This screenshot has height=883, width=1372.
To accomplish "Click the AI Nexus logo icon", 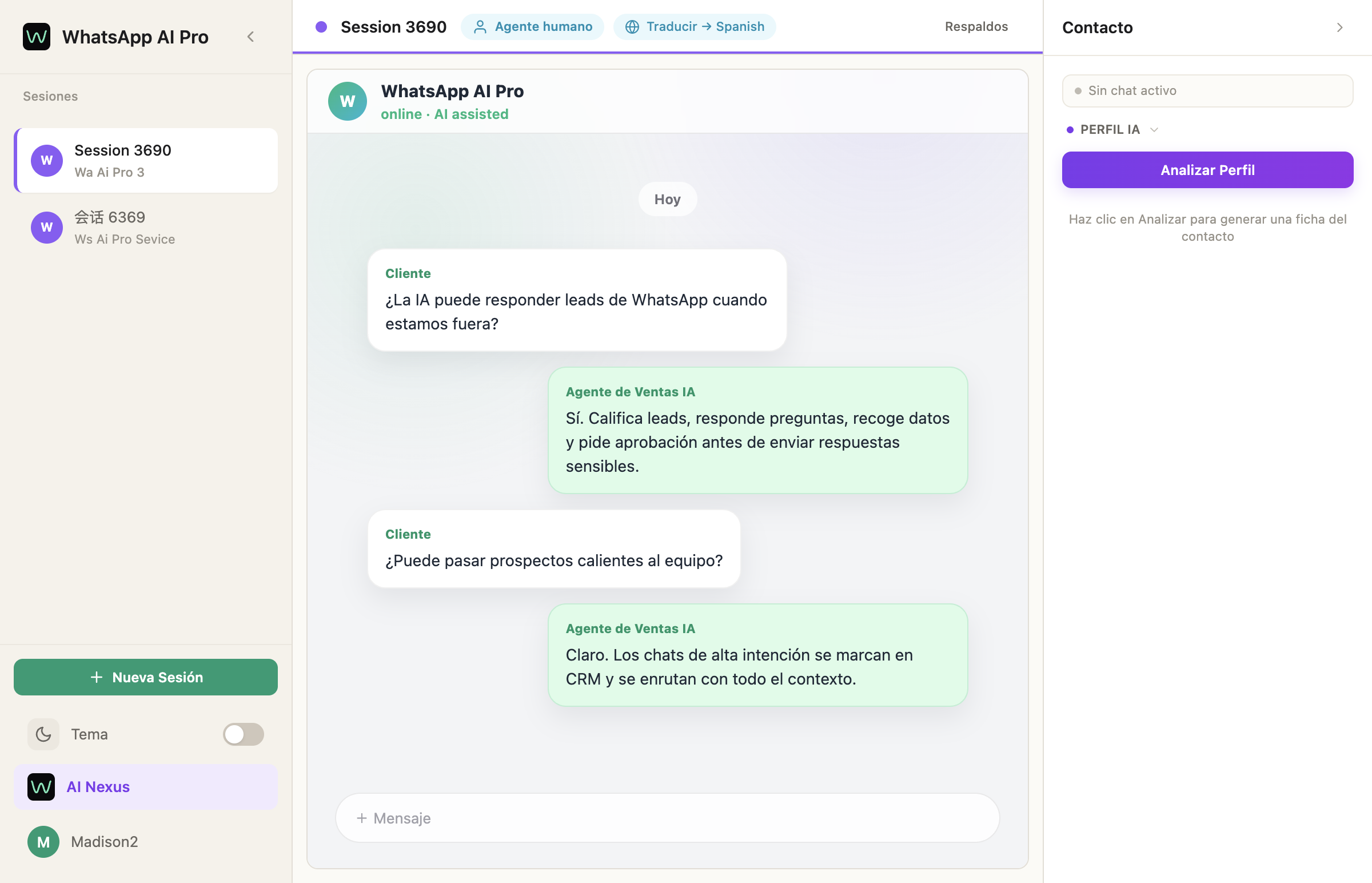I will pos(41,787).
